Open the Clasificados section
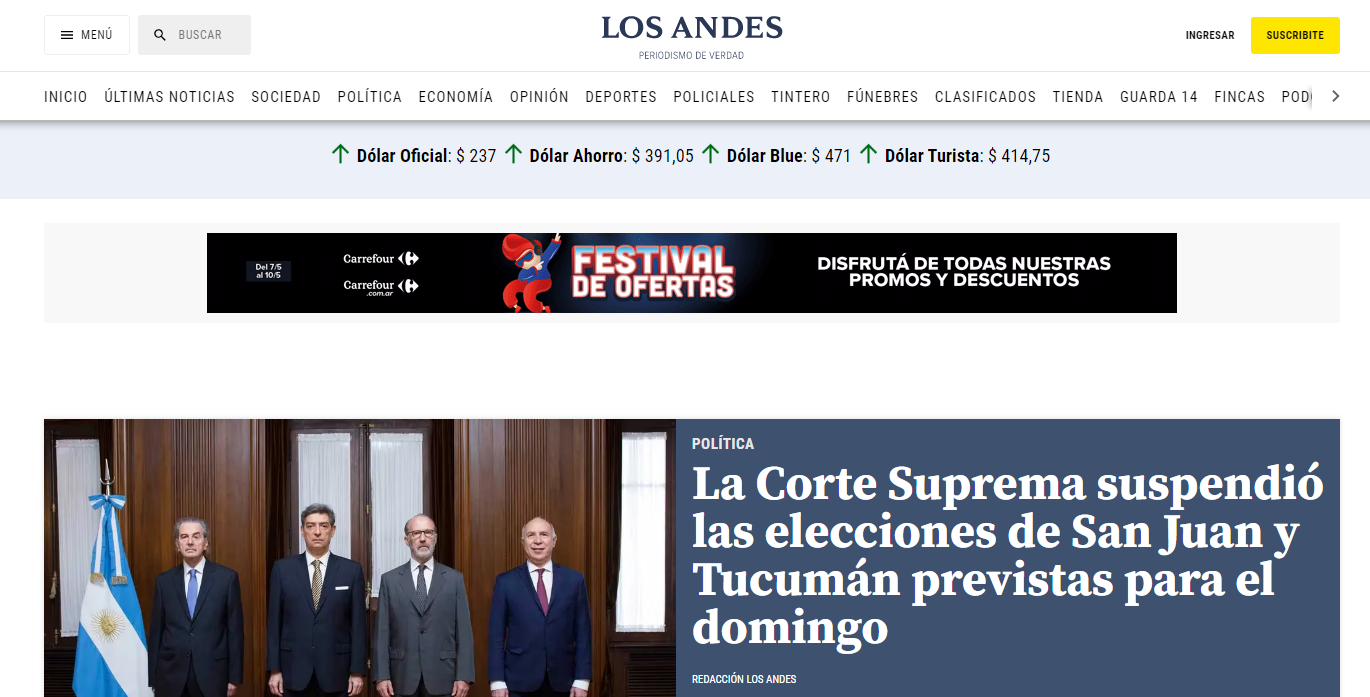The height and width of the screenshot is (697, 1370). click(x=985, y=97)
